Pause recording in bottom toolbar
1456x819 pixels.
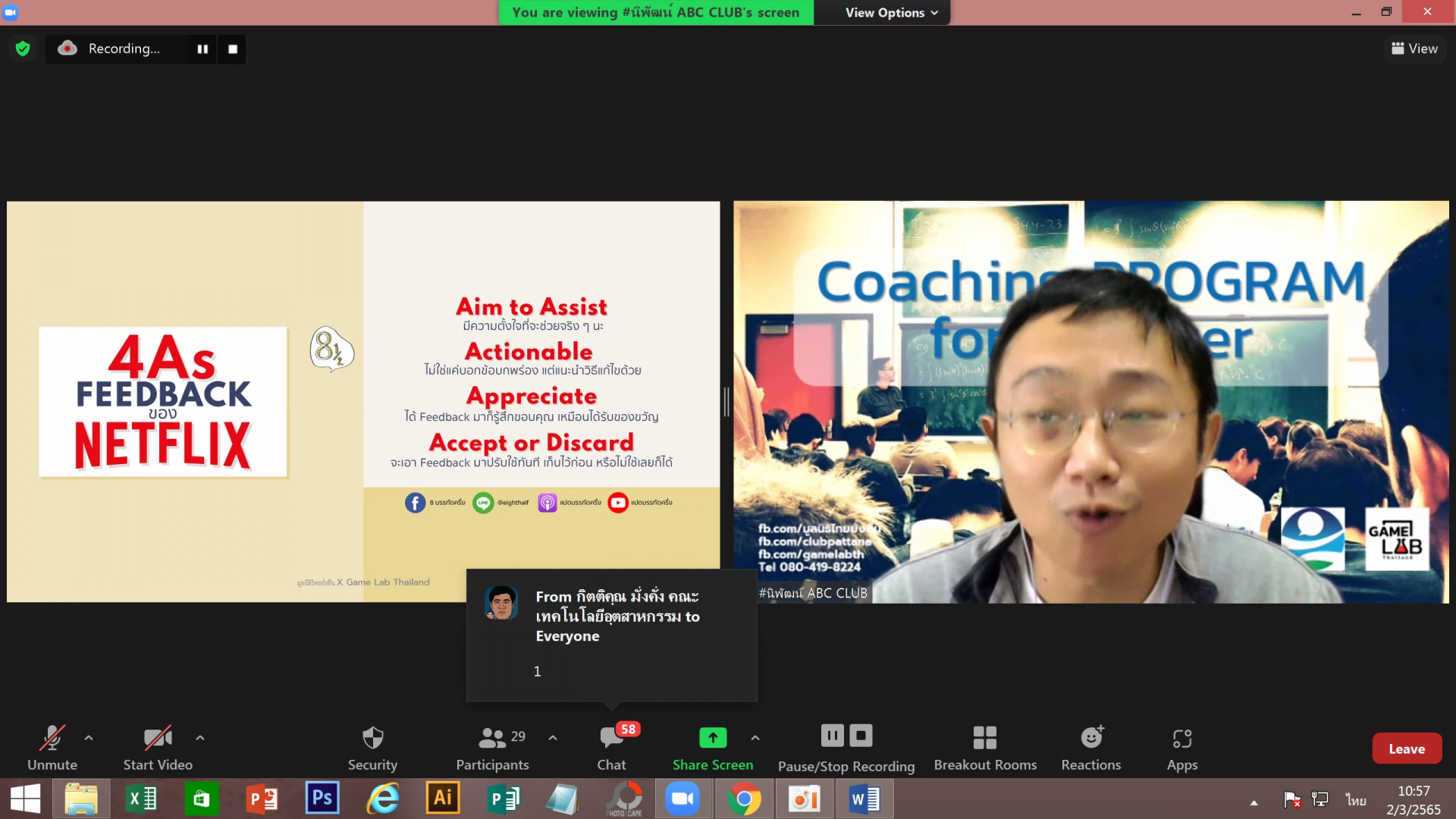point(832,736)
